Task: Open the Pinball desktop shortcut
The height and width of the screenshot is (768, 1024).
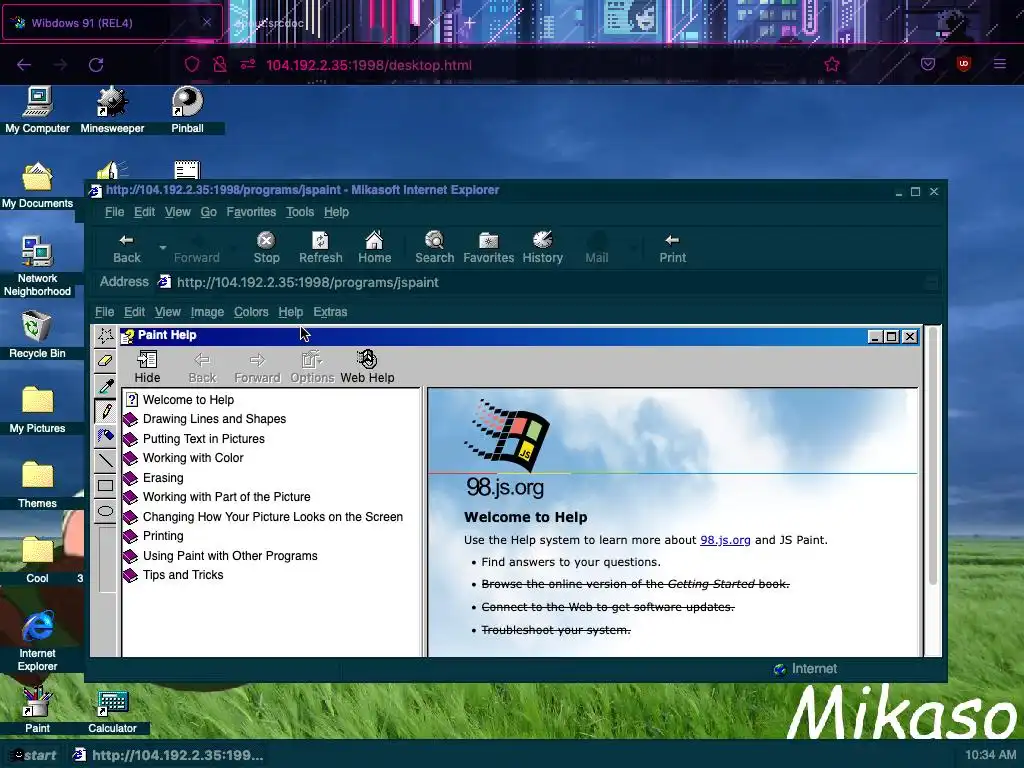Action: pos(187,110)
